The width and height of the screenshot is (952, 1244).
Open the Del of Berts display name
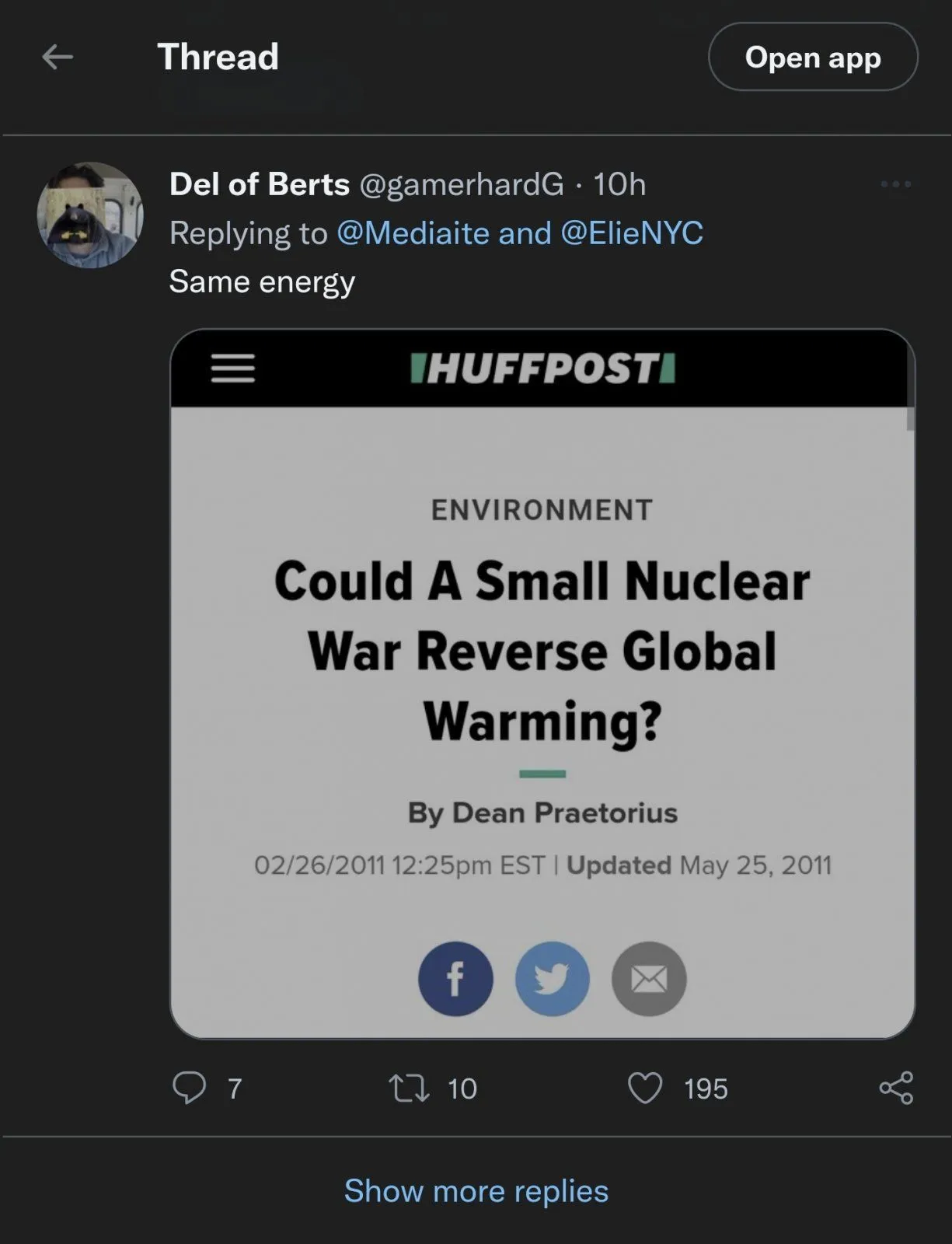260,184
